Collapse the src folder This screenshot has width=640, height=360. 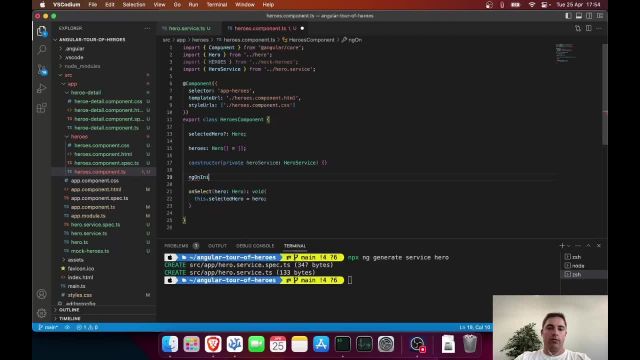[x=68, y=75]
